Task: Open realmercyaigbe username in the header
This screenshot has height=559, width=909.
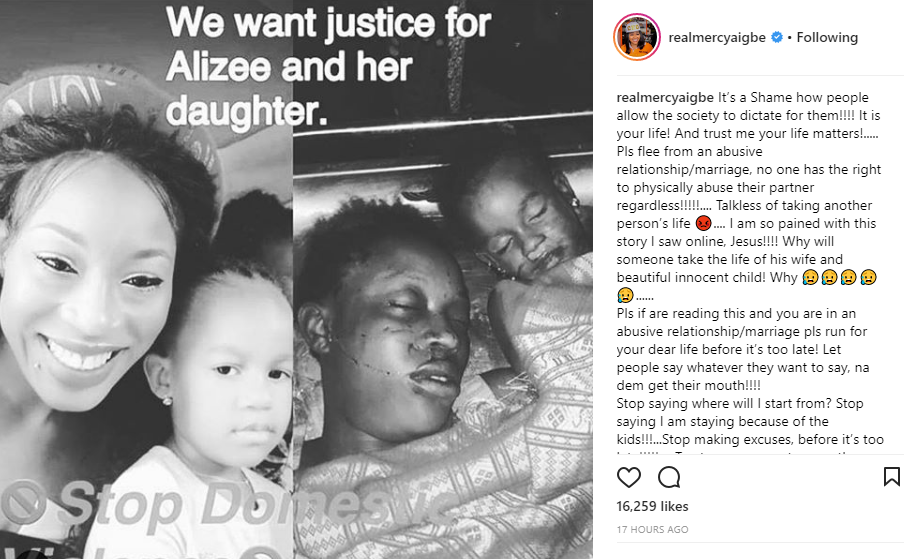Action: point(717,37)
